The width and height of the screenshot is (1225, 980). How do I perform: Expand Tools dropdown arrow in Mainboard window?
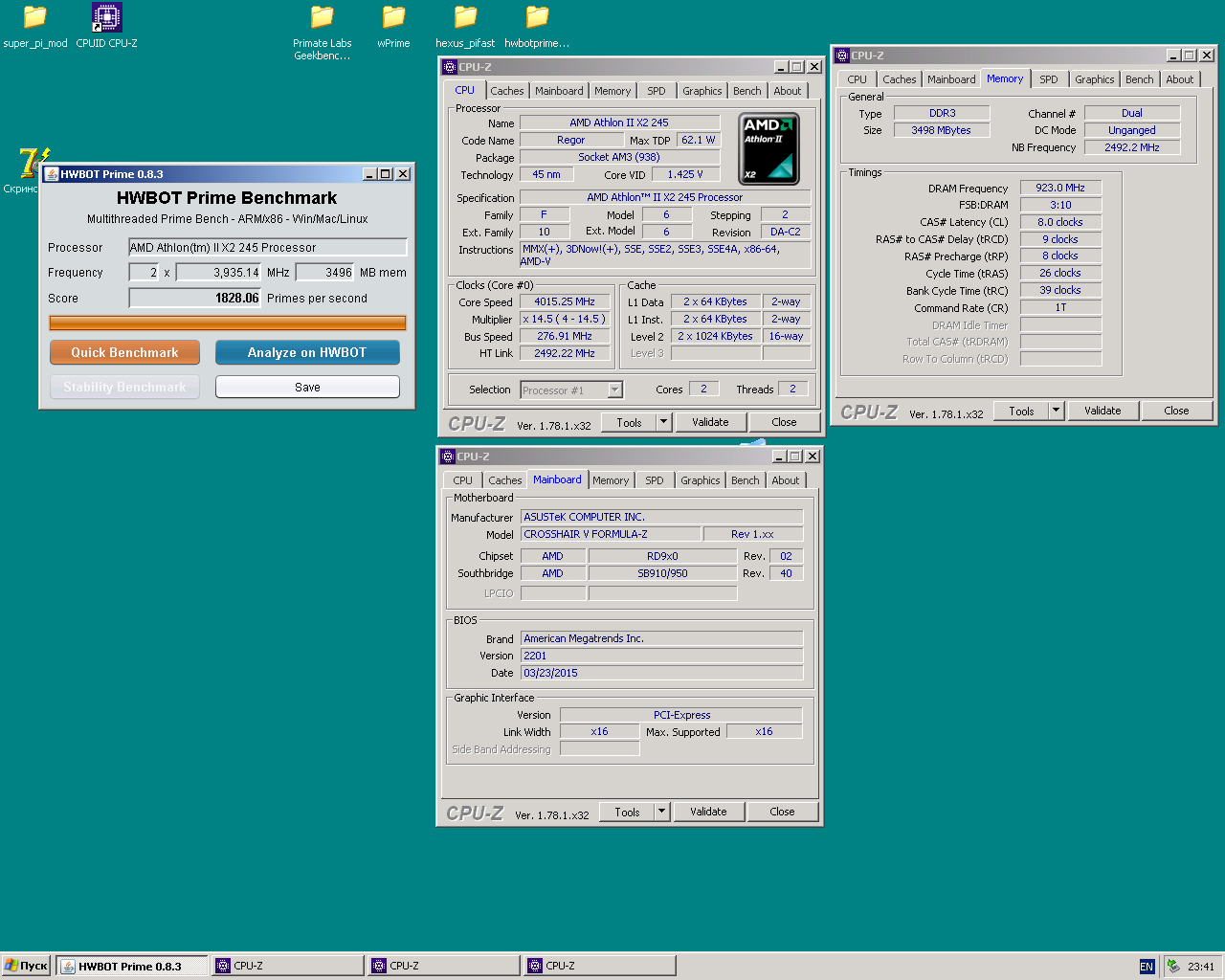pyautogui.click(x=661, y=812)
